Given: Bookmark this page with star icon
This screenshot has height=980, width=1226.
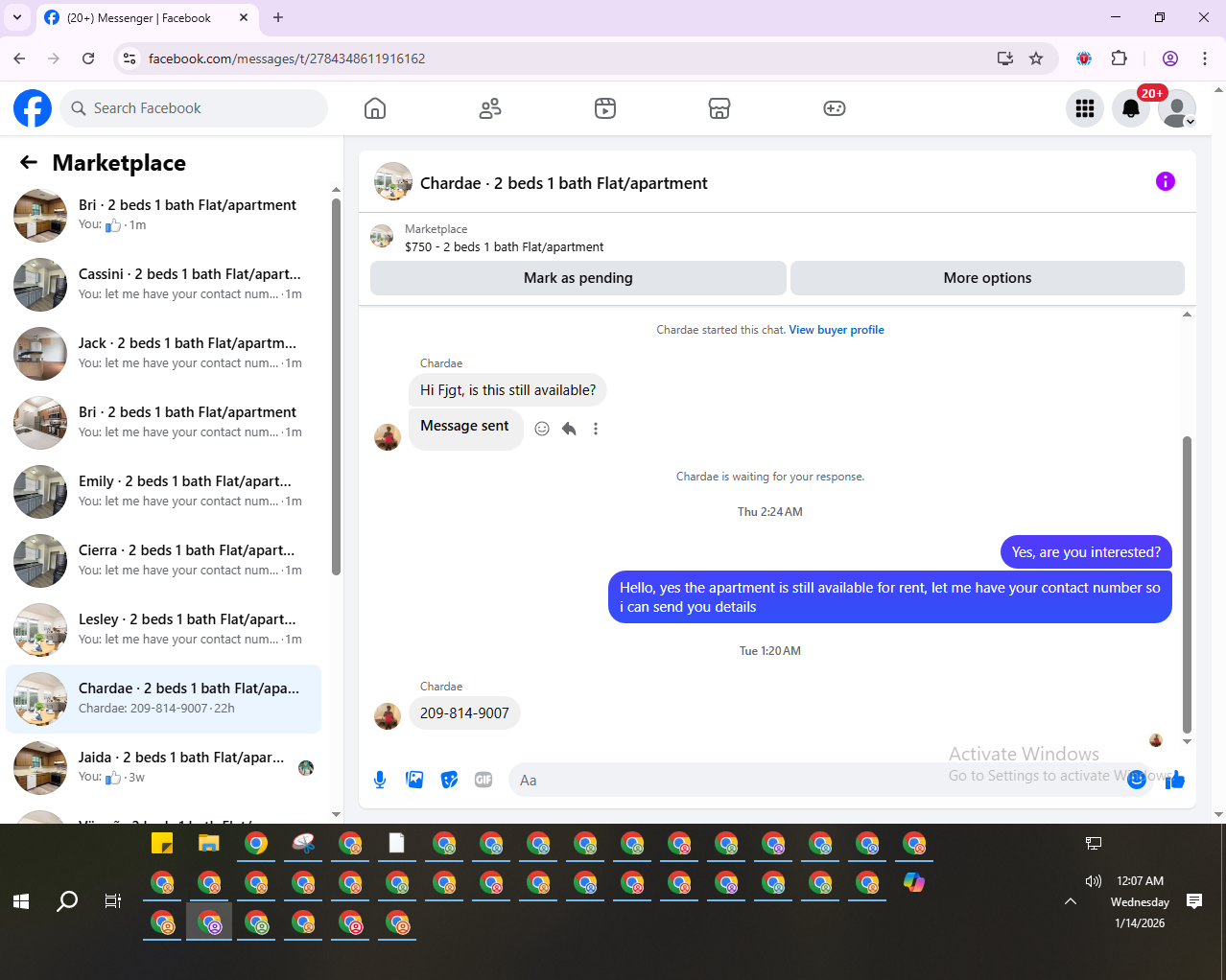Looking at the screenshot, I should [1036, 58].
